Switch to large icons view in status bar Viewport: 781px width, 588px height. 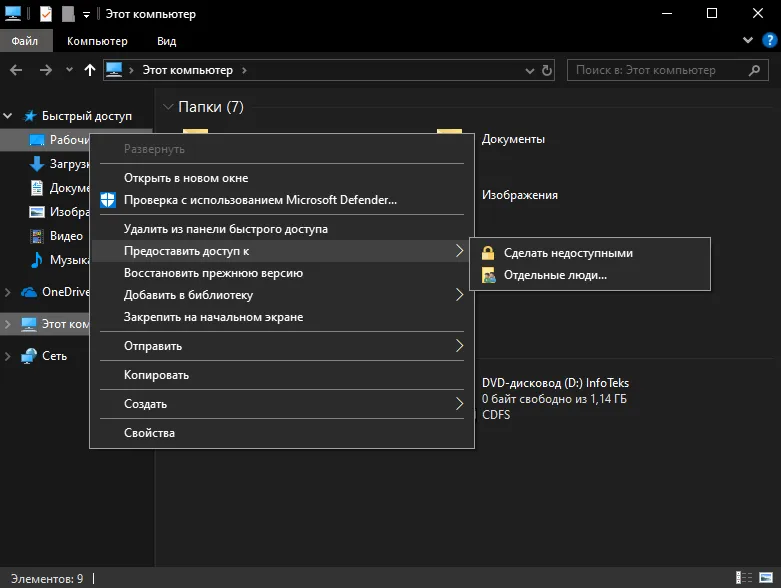pos(766,578)
